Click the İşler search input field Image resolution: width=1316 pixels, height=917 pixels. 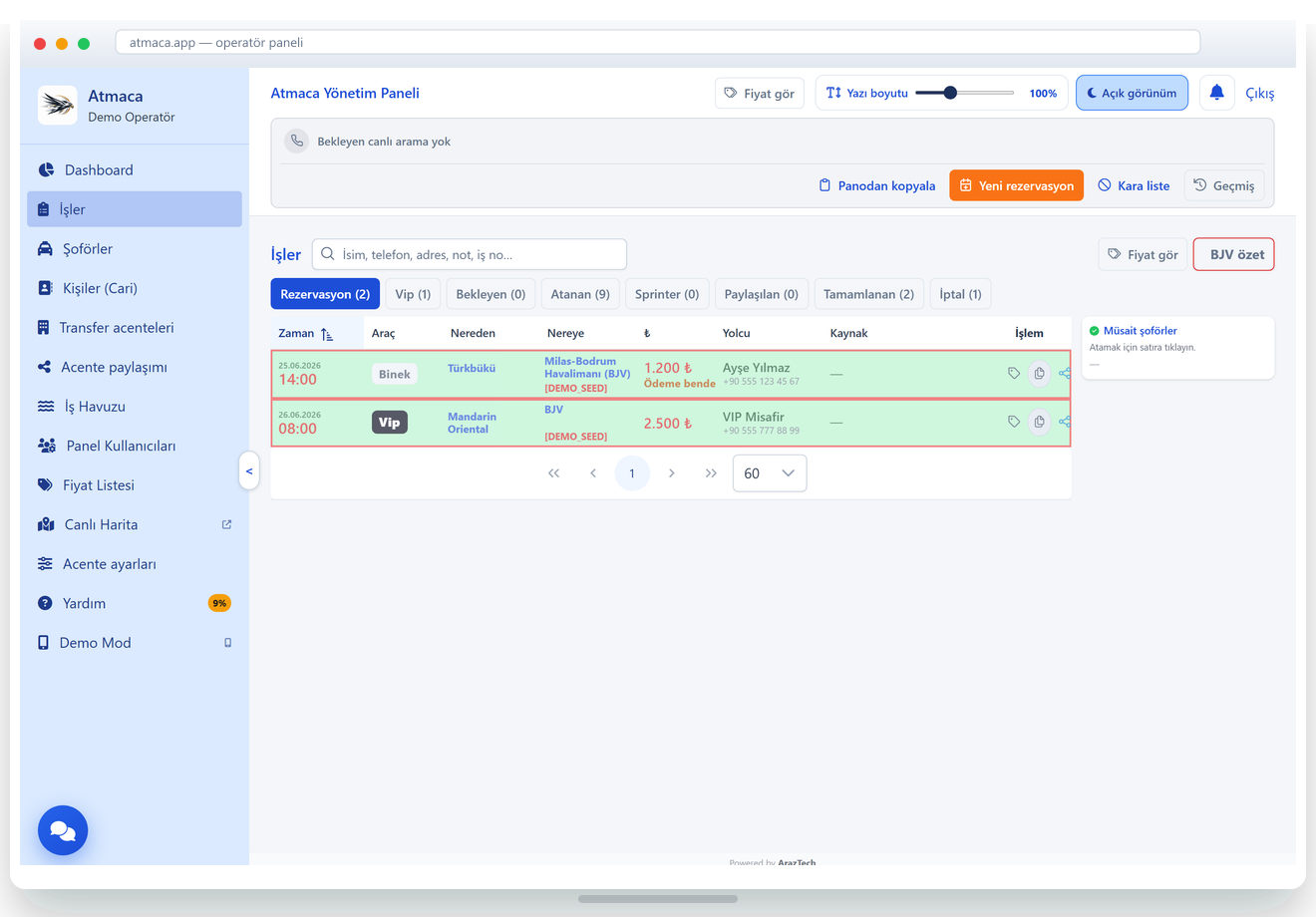[470, 254]
